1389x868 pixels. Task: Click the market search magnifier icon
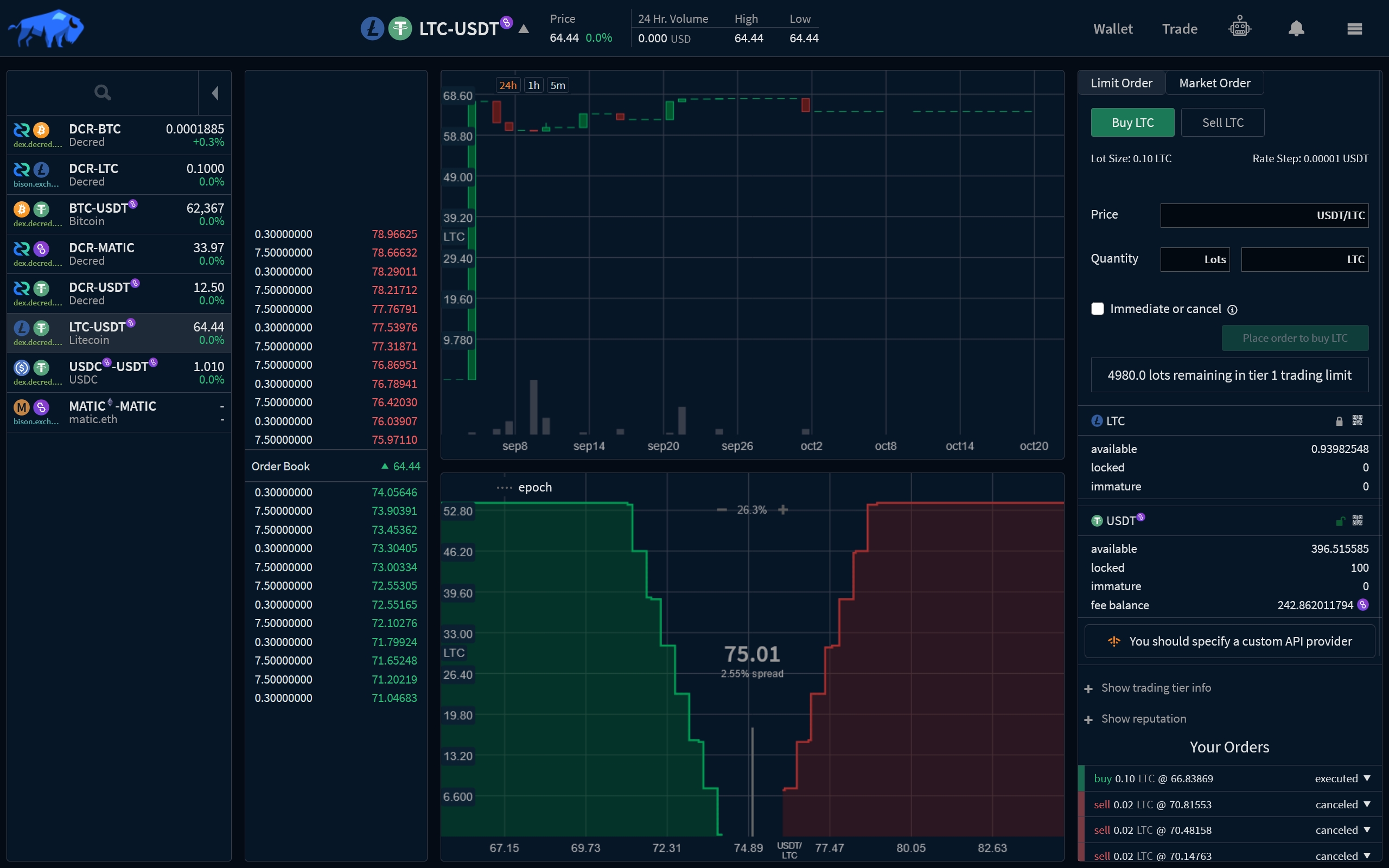coord(102,92)
